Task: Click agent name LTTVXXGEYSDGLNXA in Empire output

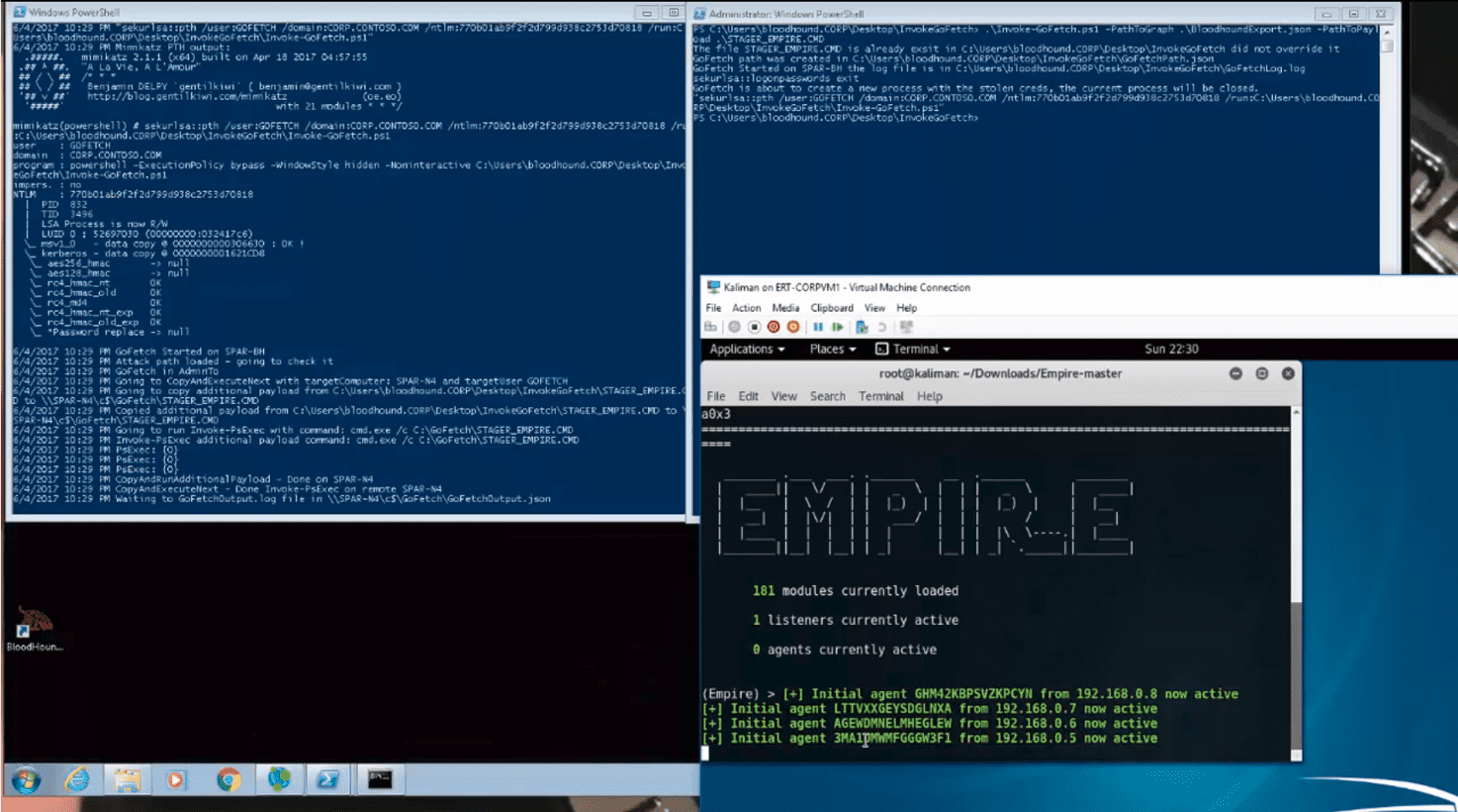Action: (893, 709)
